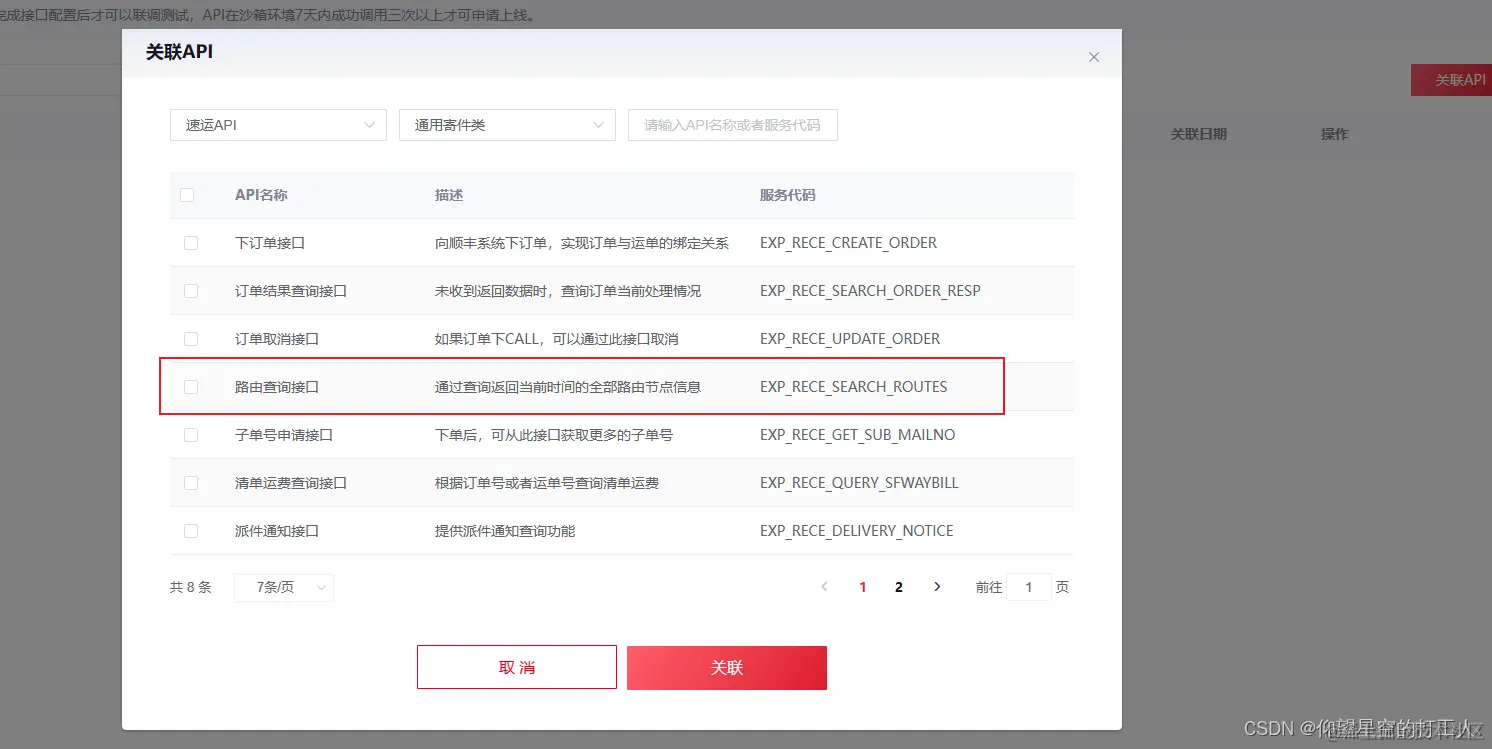1492x749 pixels.
Task: Select the checkbox for 路由查询接口
Action: pyautogui.click(x=191, y=386)
